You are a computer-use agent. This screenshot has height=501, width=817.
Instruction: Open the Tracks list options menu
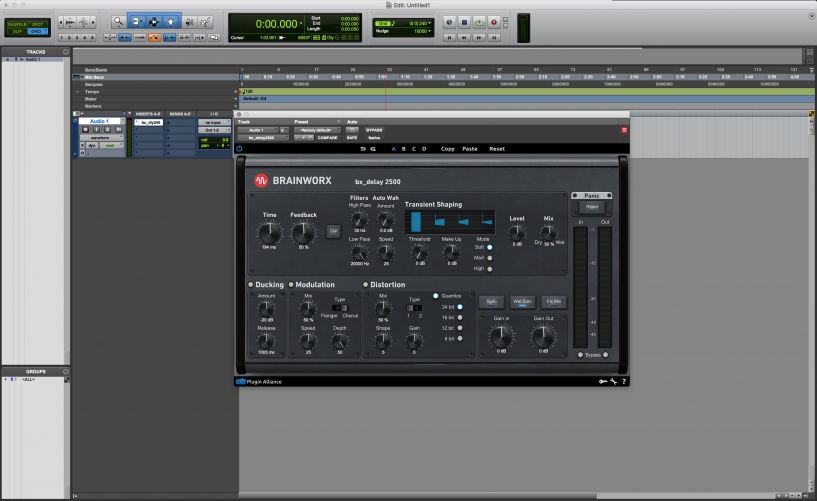66,52
